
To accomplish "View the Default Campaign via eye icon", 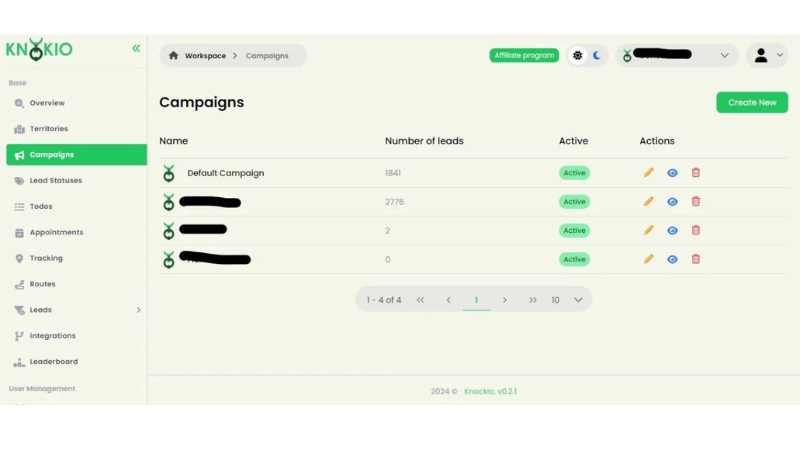I will click(672, 173).
